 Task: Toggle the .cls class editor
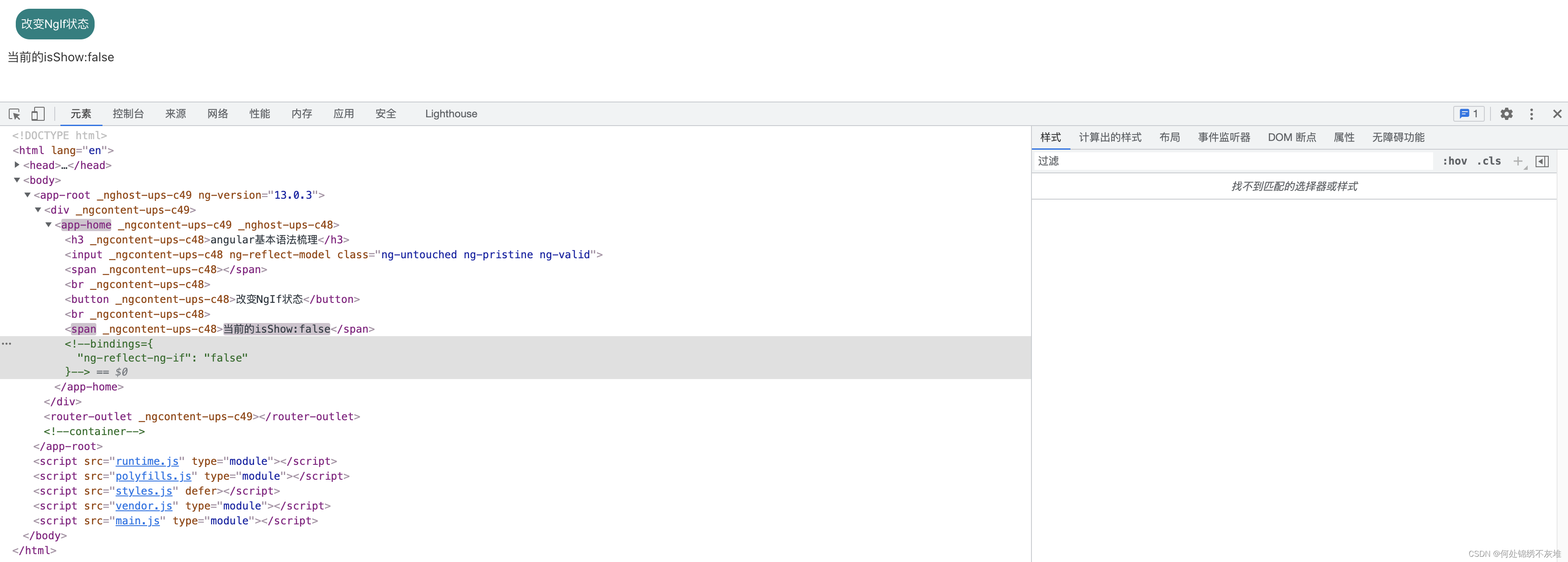click(1489, 161)
